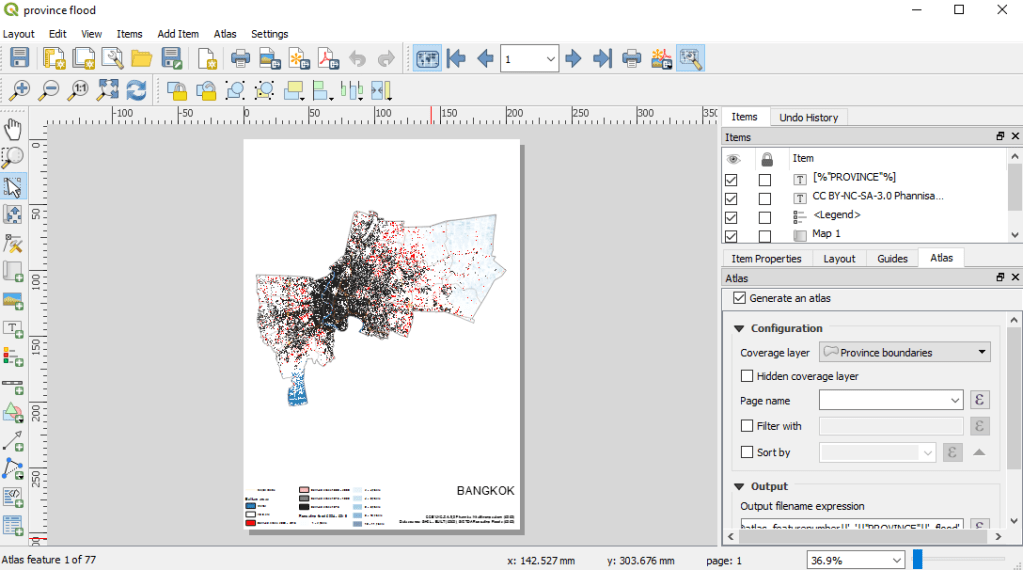This screenshot has height=570, width=1023.
Task: Open the Coverage layer dropdown
Action: [x=904, y=352]
